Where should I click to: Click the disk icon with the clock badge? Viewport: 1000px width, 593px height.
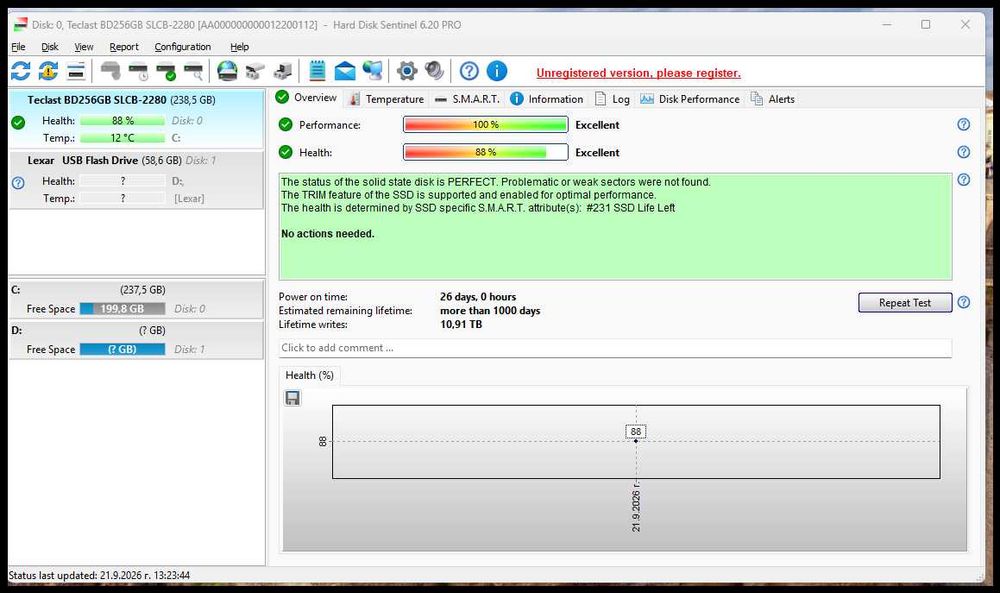click(138, 71)
